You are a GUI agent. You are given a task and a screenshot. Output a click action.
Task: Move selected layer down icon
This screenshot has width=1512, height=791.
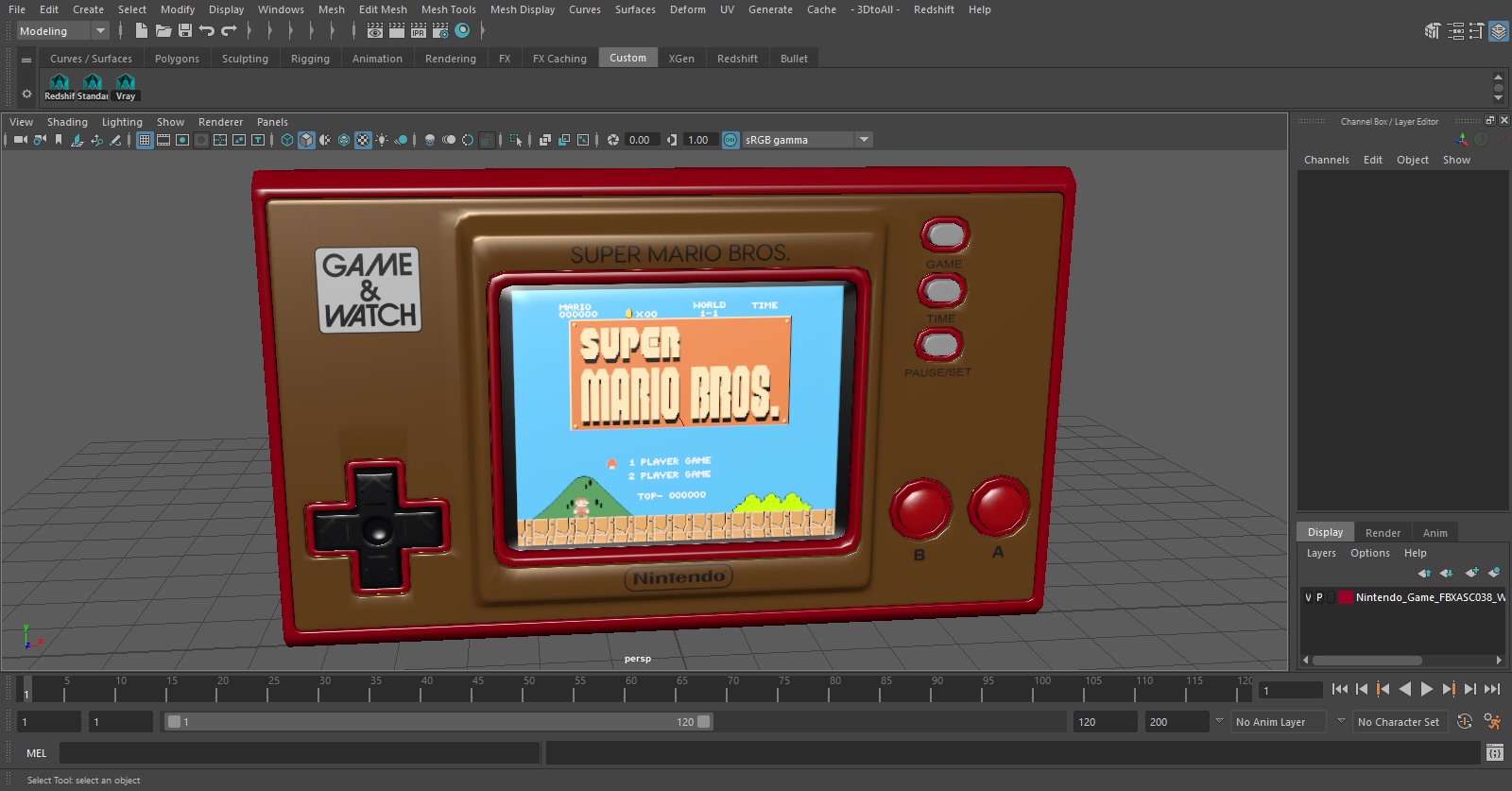point(1446,573)
